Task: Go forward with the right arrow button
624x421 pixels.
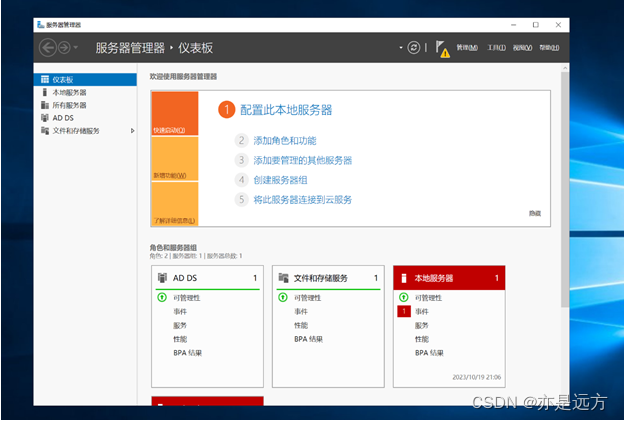Action: (x=64, y=48)
